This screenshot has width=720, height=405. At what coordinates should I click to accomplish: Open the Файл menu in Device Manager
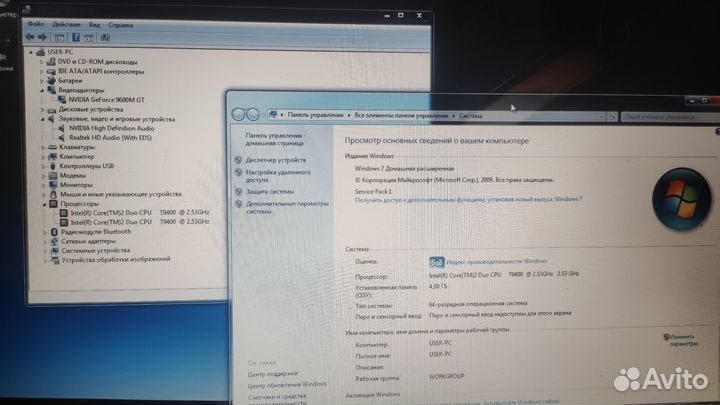35,24
